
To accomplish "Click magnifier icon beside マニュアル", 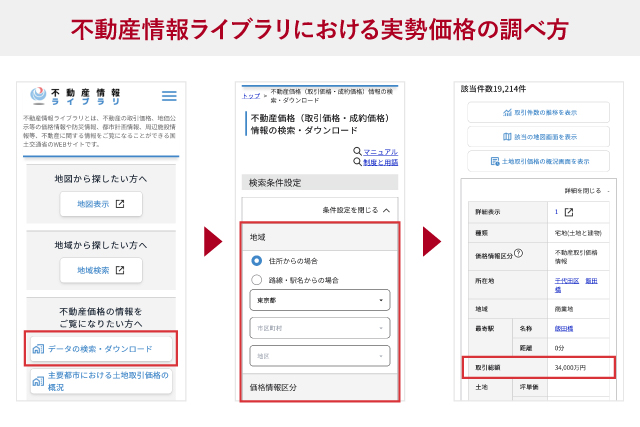I will point(357,151).
